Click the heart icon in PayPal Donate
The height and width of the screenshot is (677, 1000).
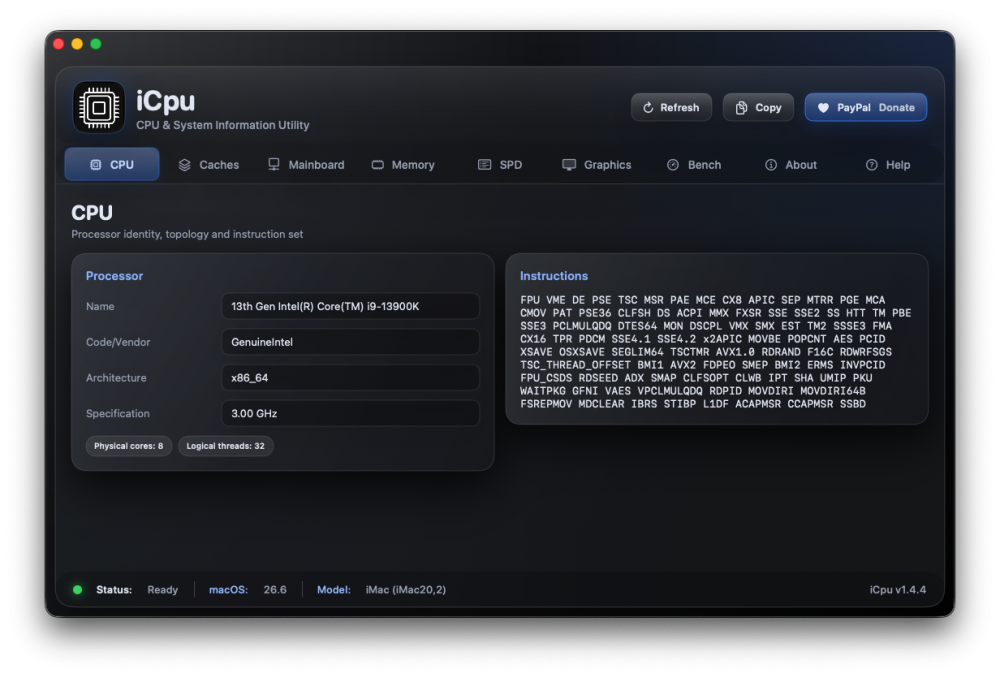[x=823, y=108]
